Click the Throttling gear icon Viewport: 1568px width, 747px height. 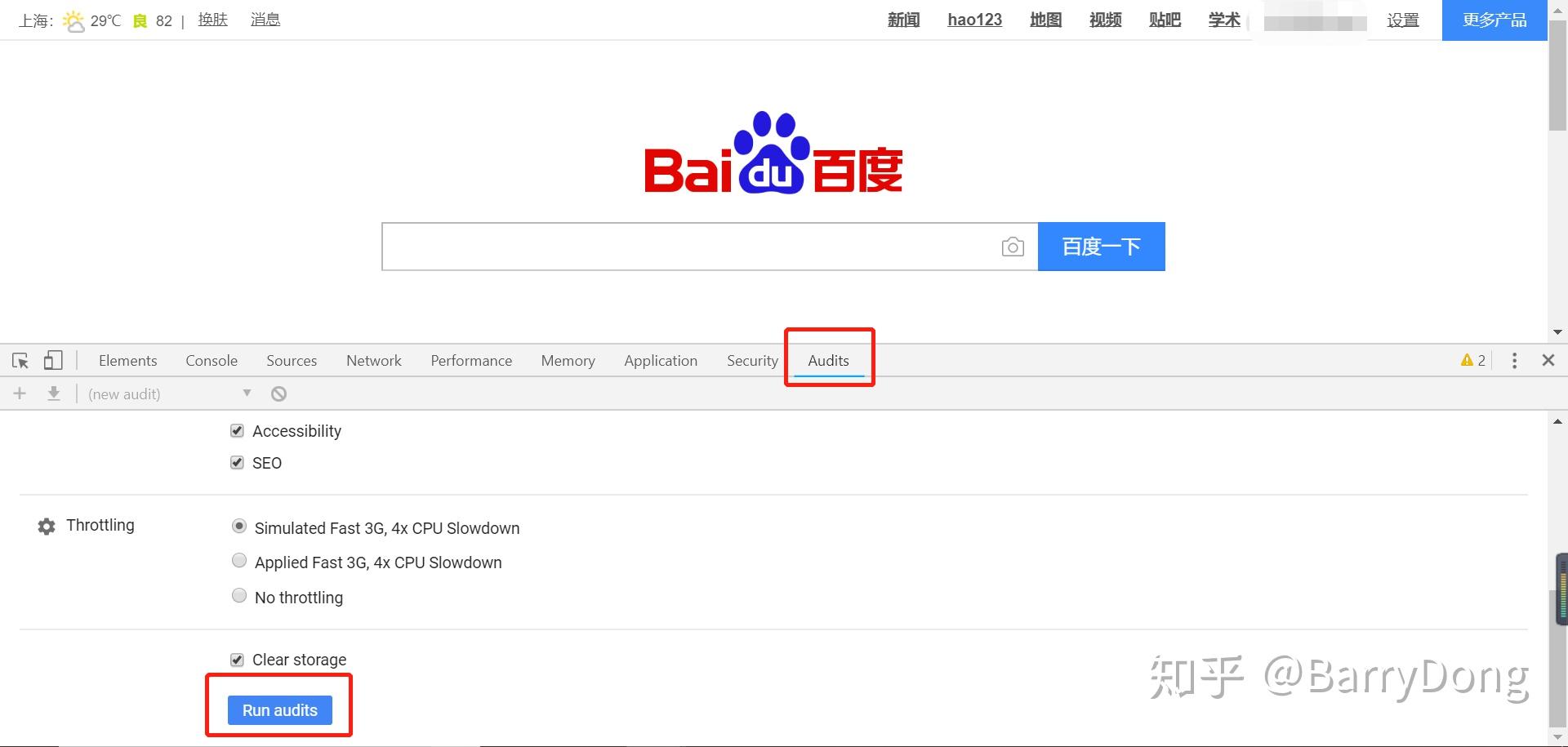point(47,527)
